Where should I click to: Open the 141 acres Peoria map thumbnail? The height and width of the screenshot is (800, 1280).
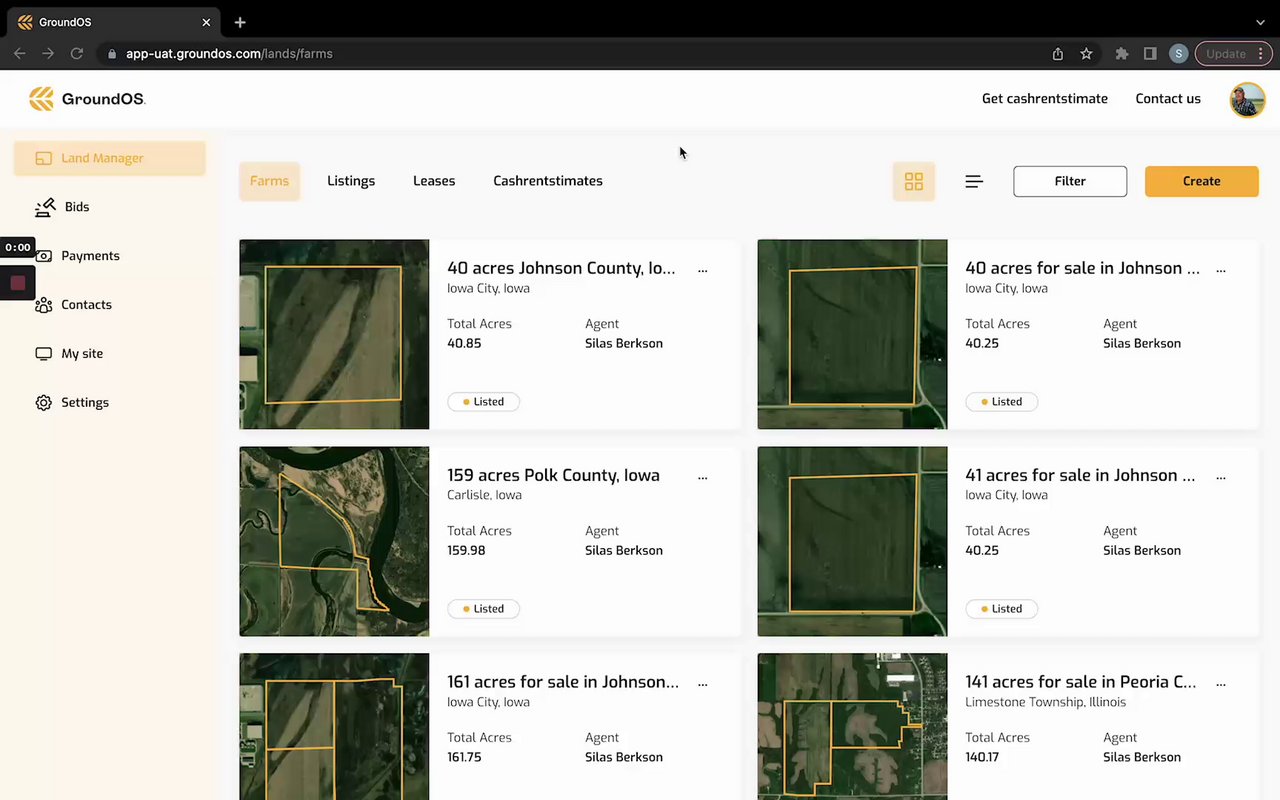(852, 726)
